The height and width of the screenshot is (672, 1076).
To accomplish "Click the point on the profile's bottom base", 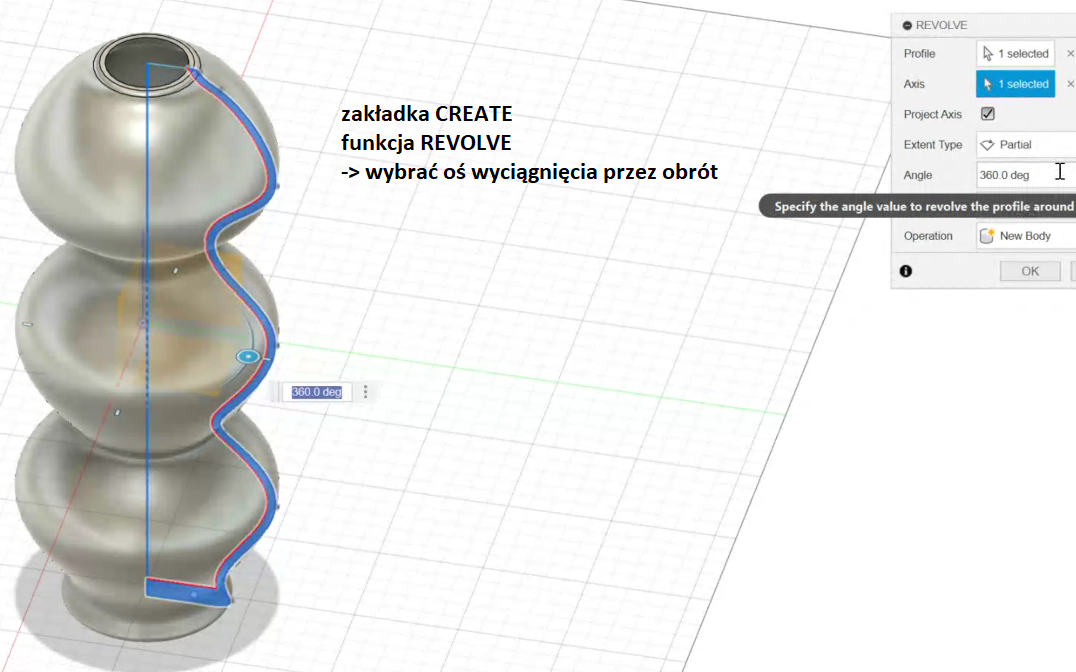I will 193,594.
